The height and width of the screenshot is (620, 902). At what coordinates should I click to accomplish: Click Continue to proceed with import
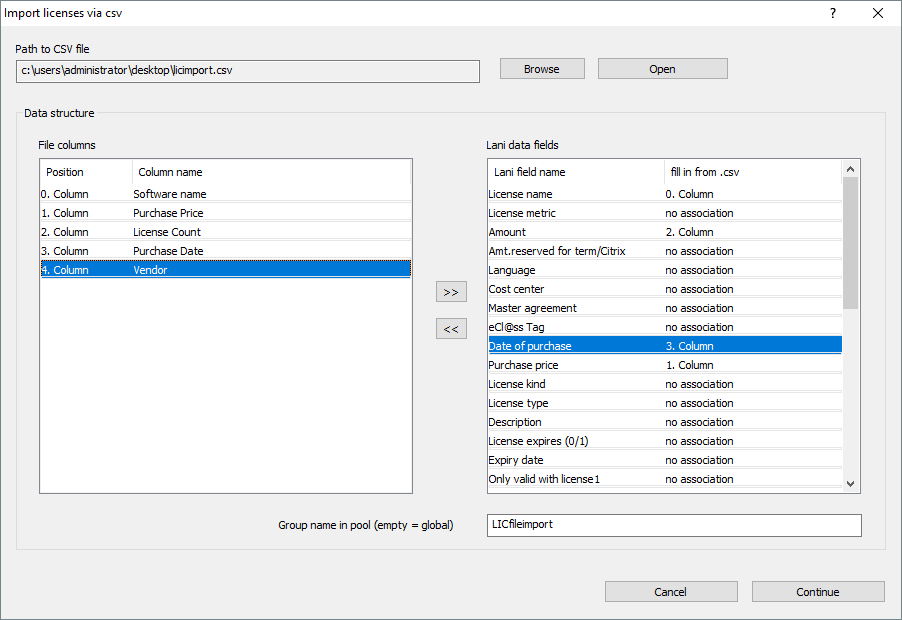(817, 592)
